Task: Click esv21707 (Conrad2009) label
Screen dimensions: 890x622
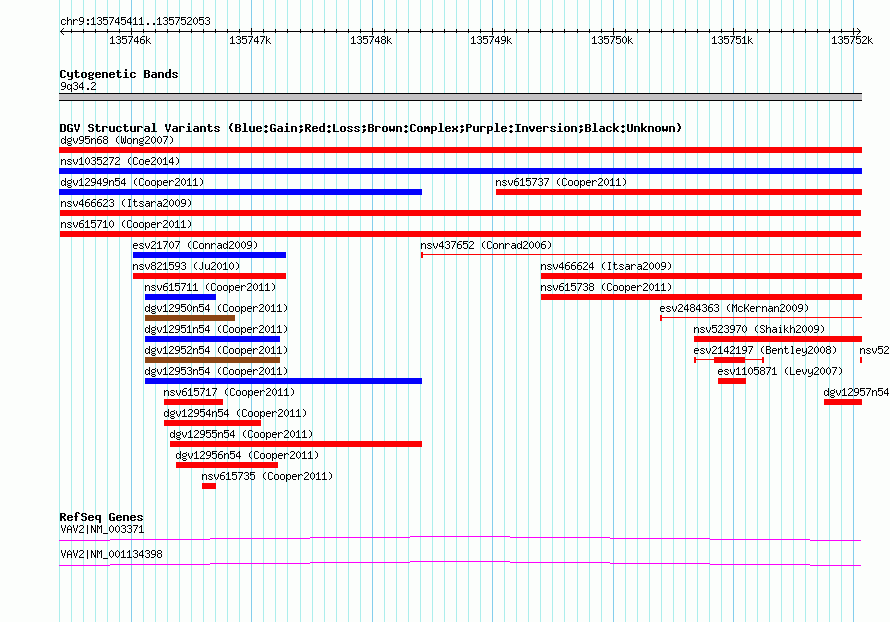Action: (x=195, y=245)
